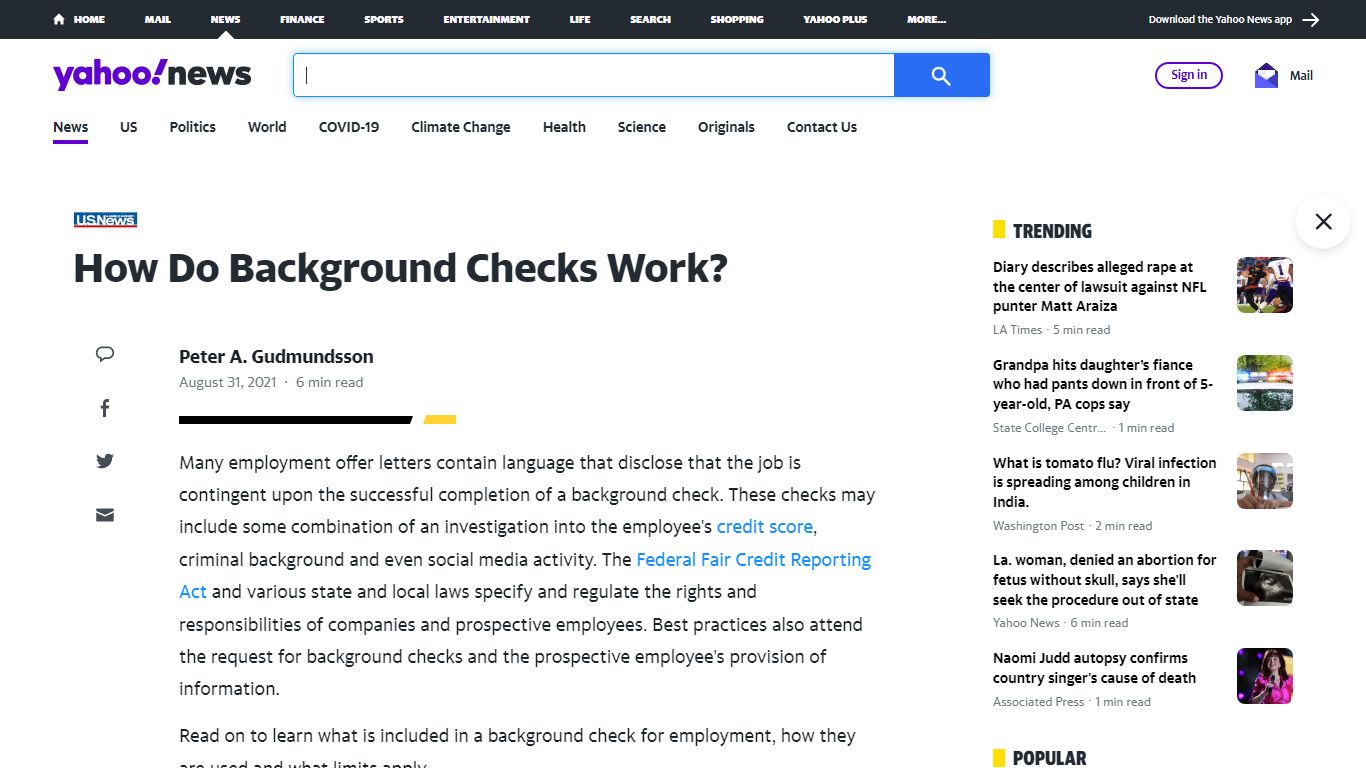Open Naomi Judd autopsy story
1366x768 pixels.
click(1094, 668)
